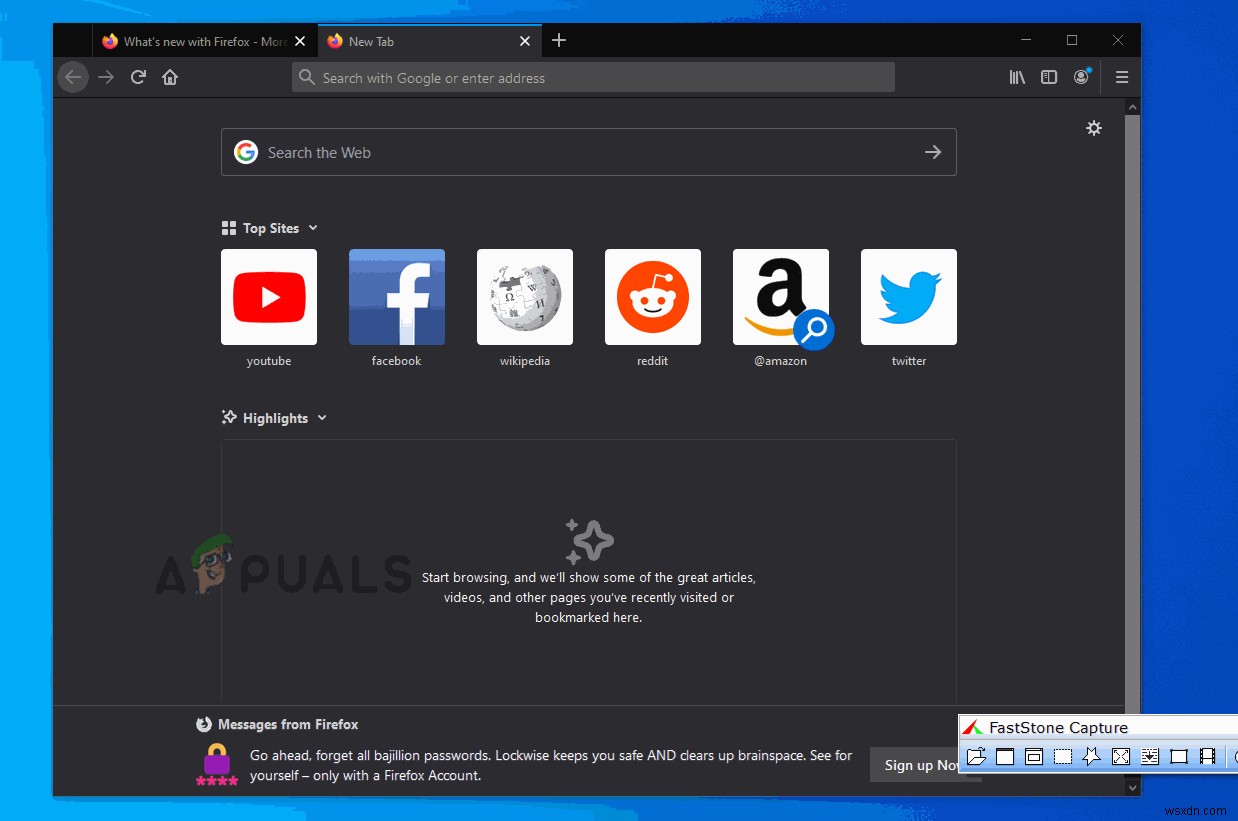Open the Firefox hamburger menu
Image resolution: width=1238 pixels, height=821 pixels.
click(x=1122, y=77)
